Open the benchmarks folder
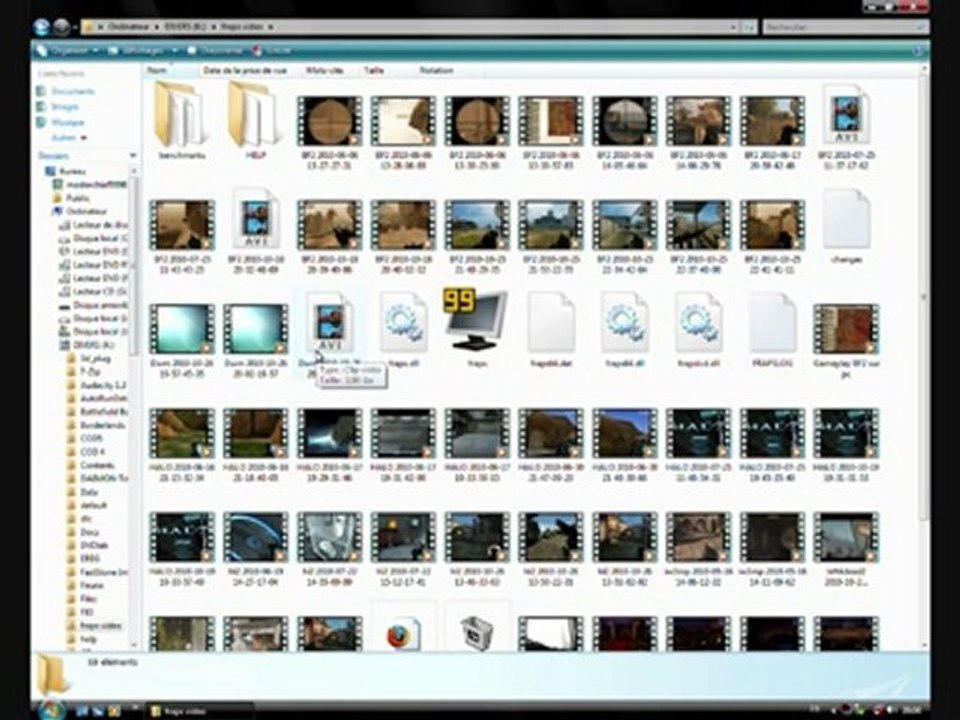The width and height of the screenshot is (960, 720). pos(181,114)
